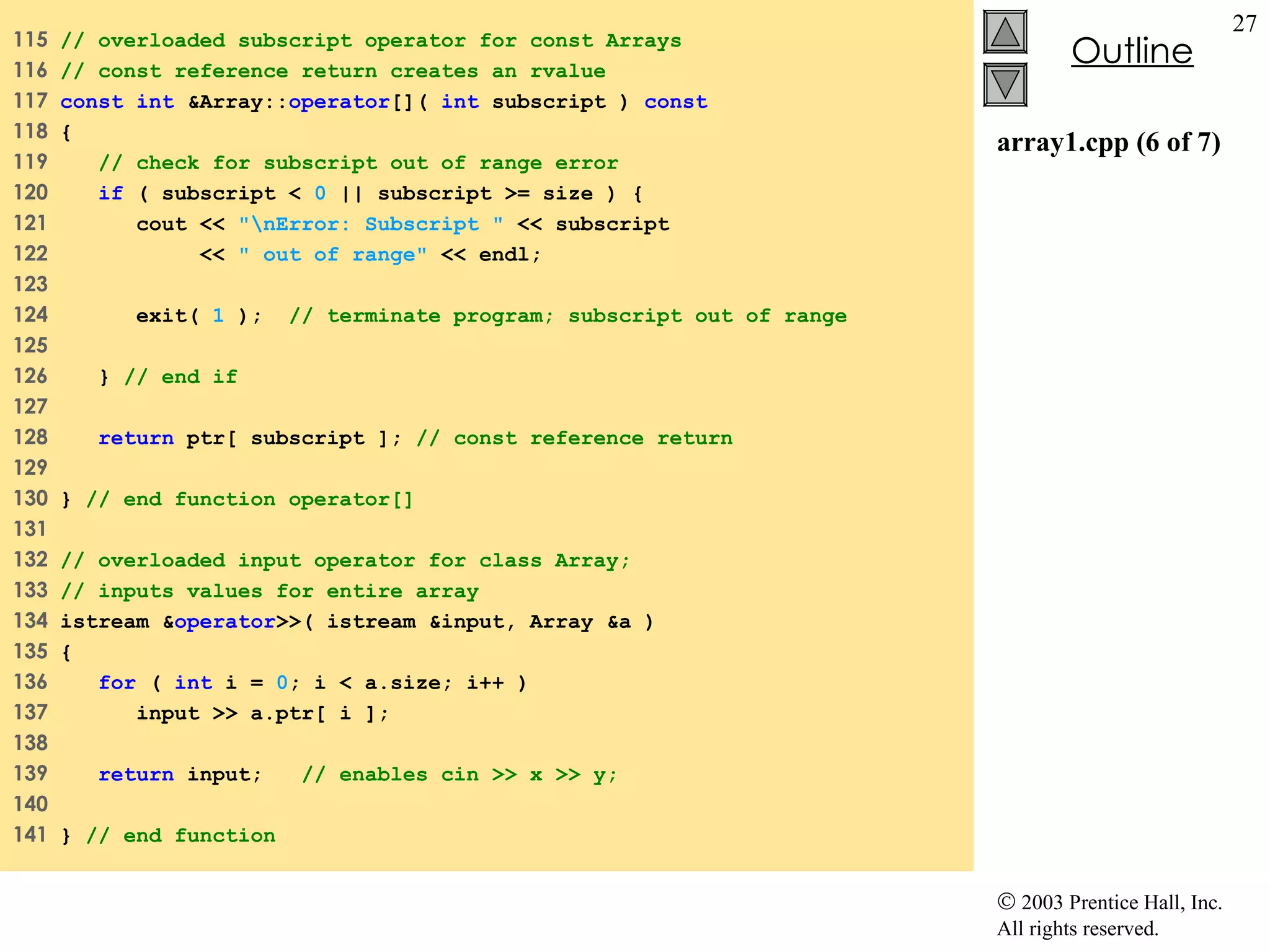
Task: Select the overloaded input operator comment line 132
Action: 345,561
